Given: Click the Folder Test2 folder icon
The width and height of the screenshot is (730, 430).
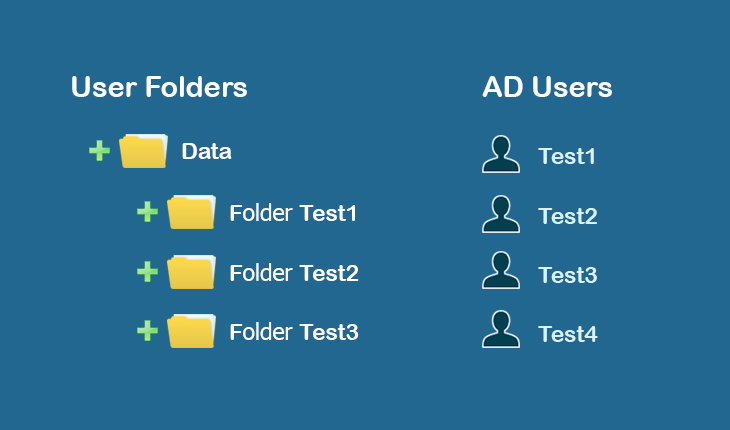Looking at the screenshot, I should (191, 272).
